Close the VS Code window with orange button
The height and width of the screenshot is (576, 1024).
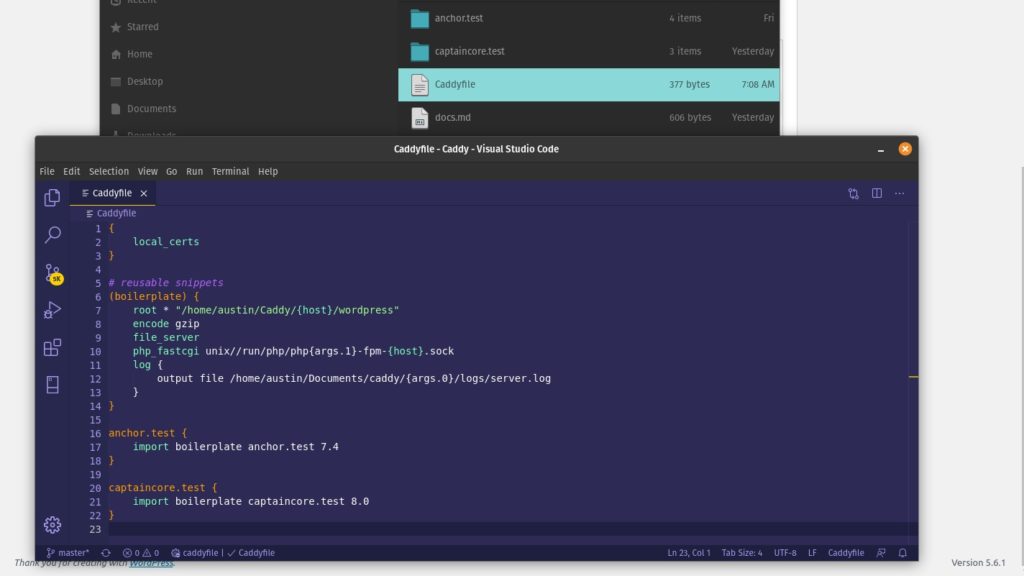[904, 149]
